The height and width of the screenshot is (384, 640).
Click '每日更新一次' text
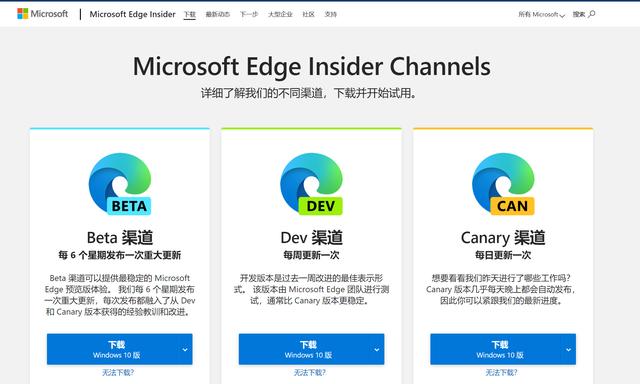coord(503,255)
